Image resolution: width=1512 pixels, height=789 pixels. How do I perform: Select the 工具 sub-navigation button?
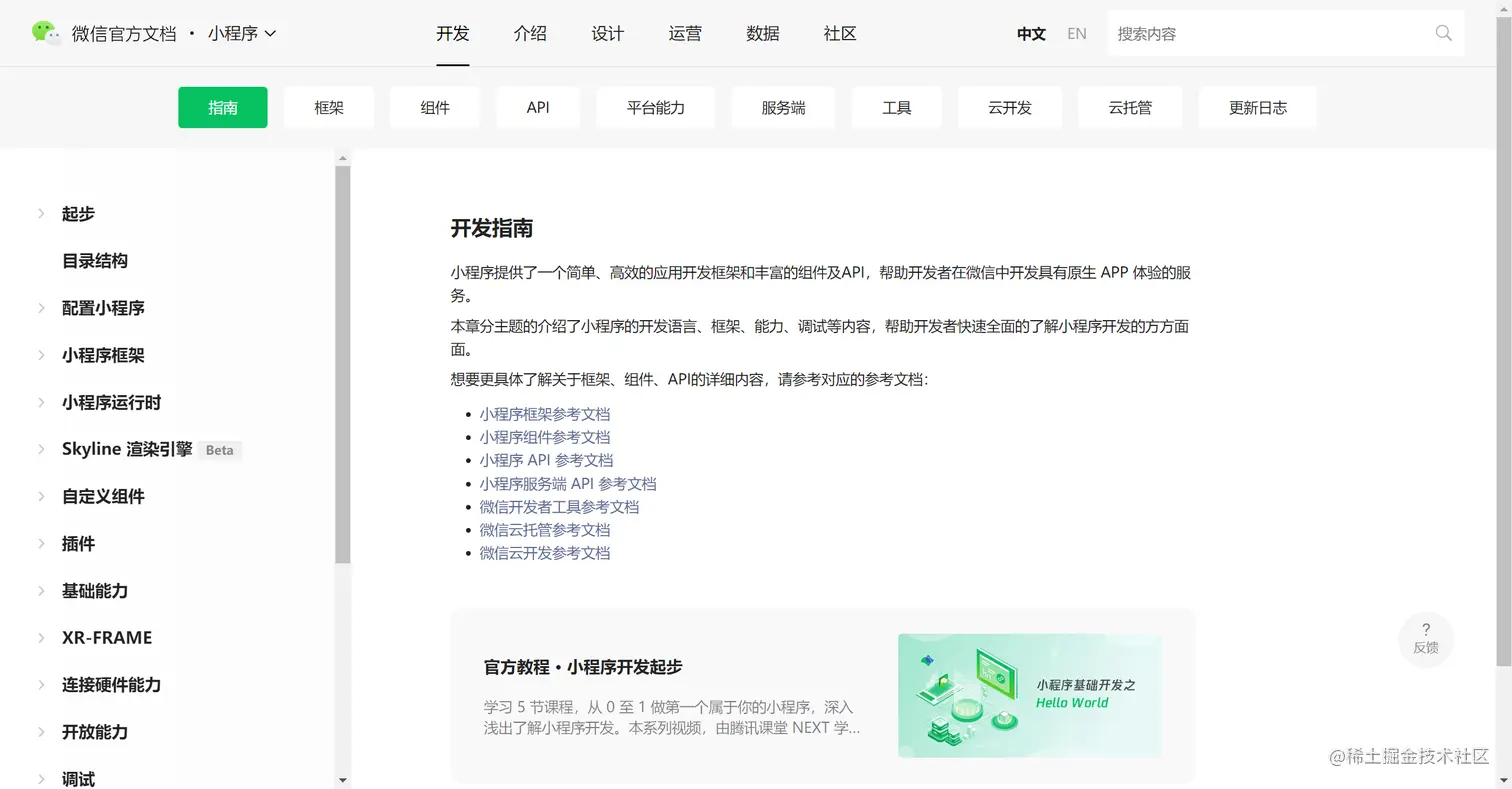(897, 107)
